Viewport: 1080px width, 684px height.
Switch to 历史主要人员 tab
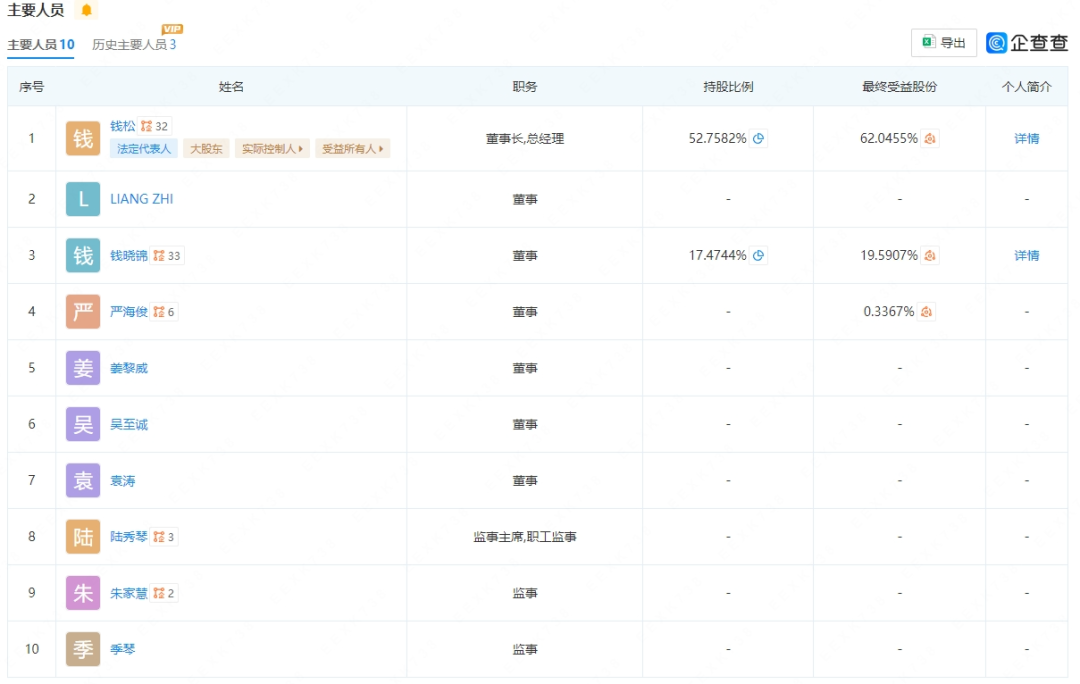click(x=134, y=45)
